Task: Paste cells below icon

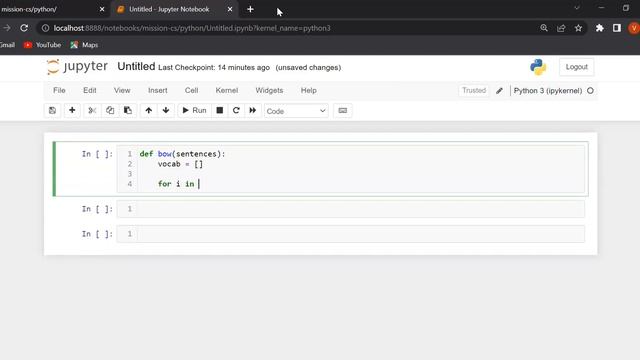Action: pos(128,111)
